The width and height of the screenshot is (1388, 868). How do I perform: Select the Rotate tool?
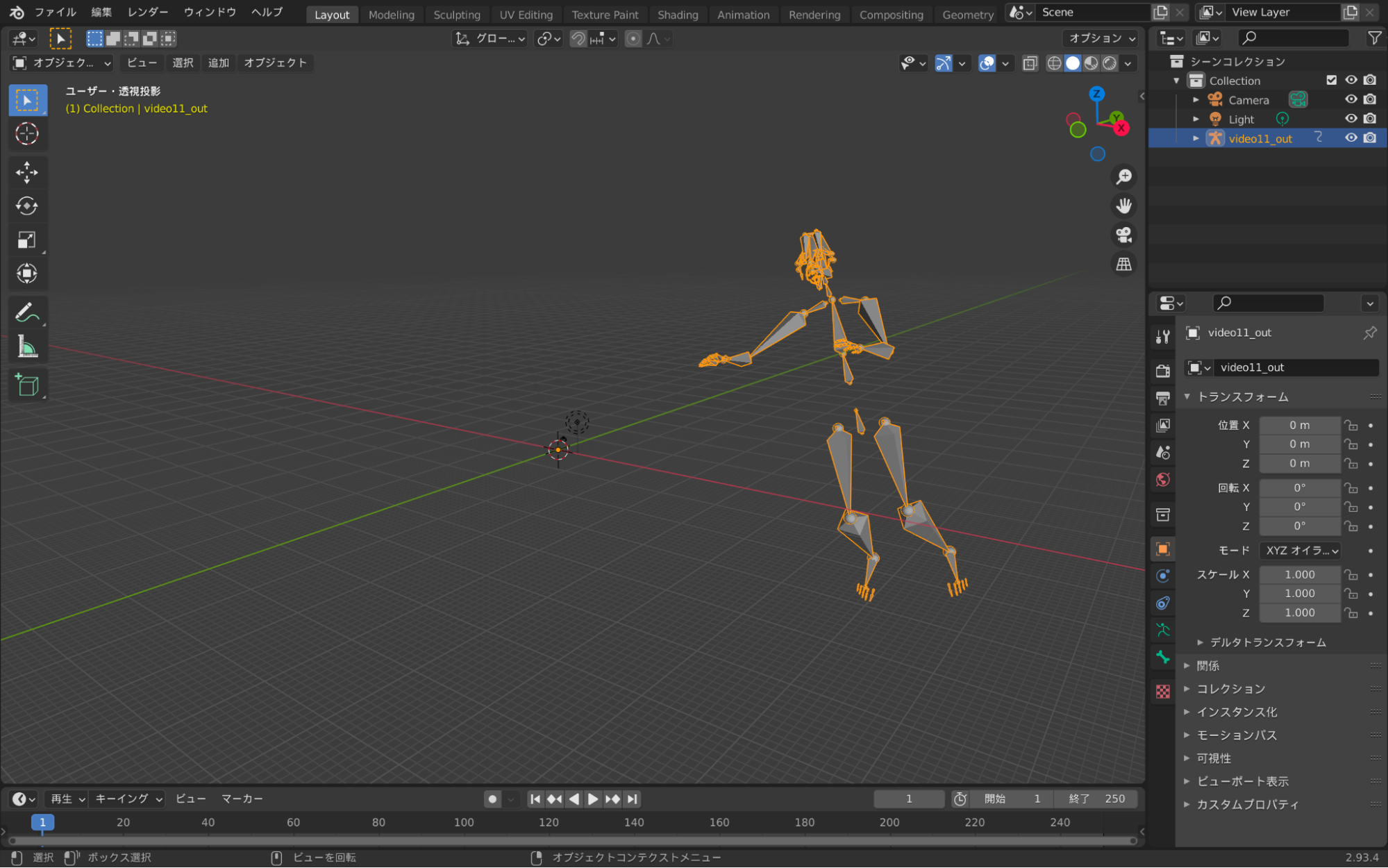point(27,206)
